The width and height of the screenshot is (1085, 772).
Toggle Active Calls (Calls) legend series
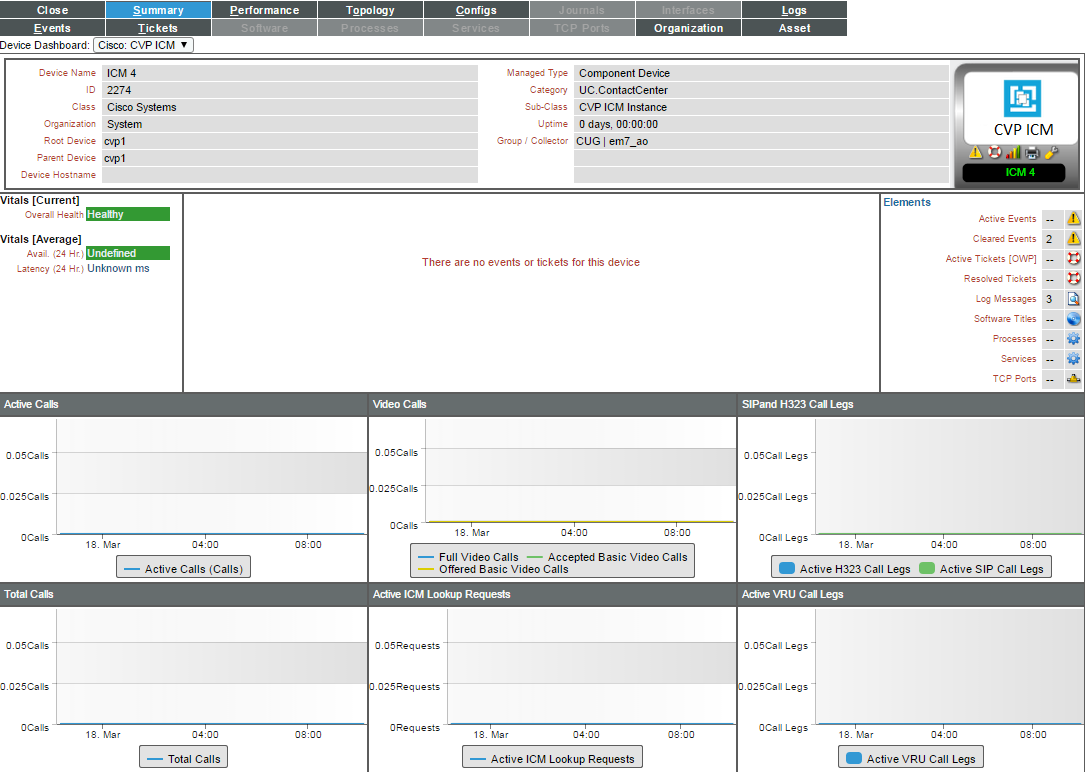click(x=183, y=569)
